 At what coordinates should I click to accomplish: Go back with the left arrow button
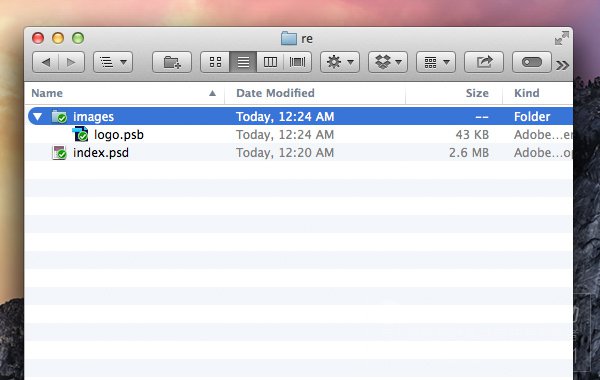tap(46, 62)
